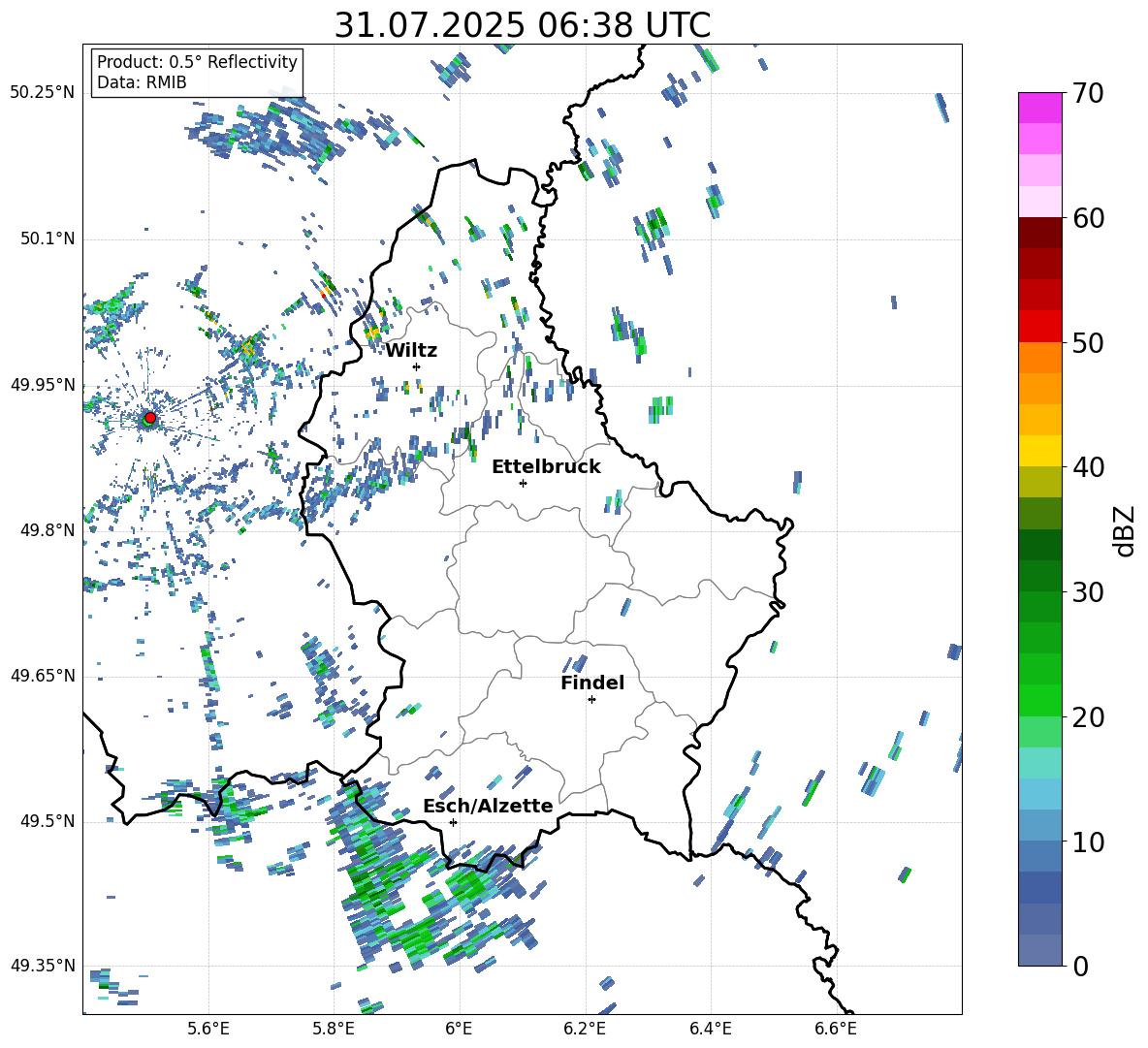Pick the yellow colorbar segment just above 40
Screen dimensions: 1148x1048
(1040, 451)
